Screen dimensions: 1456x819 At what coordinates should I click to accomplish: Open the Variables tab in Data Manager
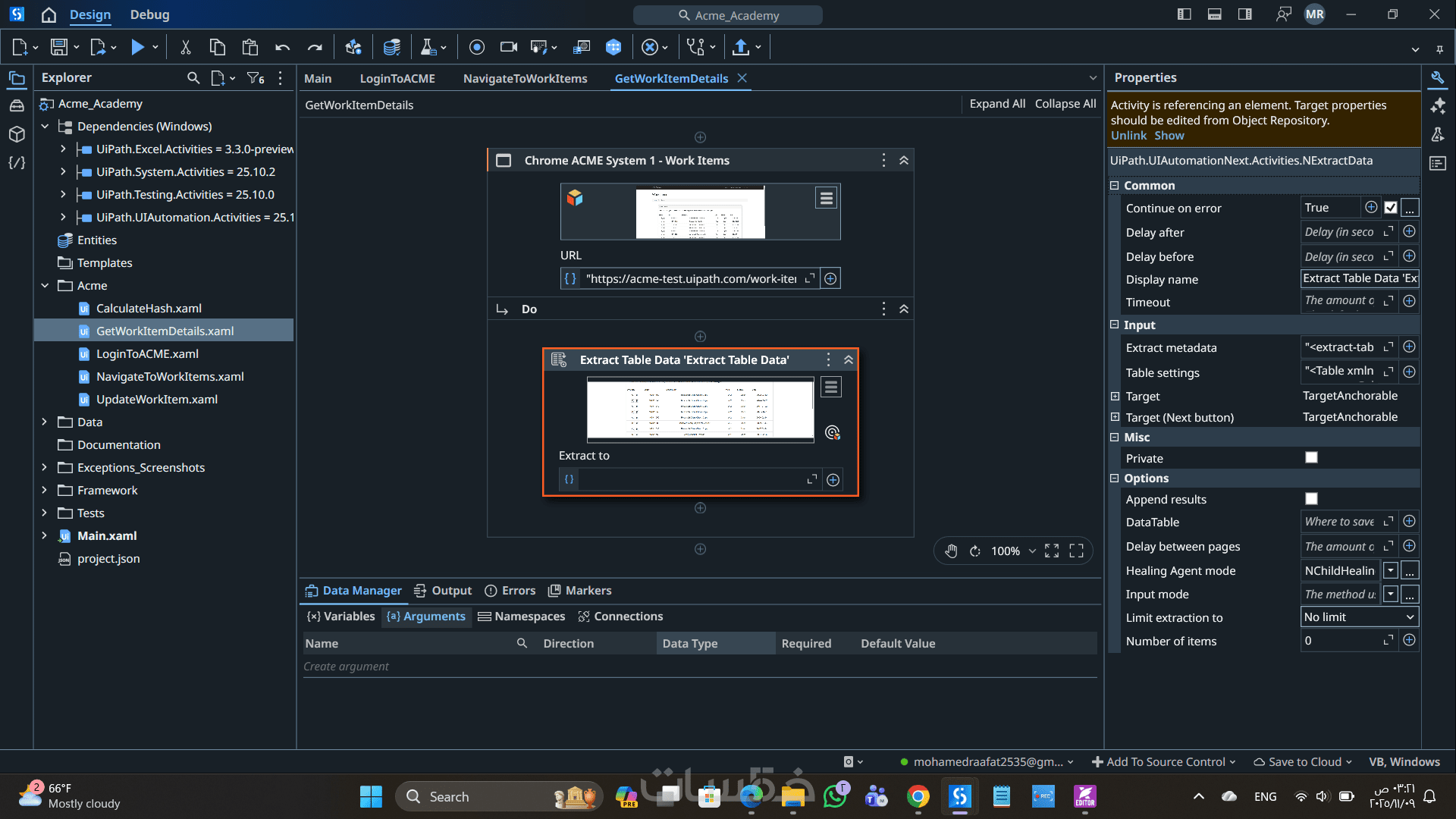pos(341,617)
